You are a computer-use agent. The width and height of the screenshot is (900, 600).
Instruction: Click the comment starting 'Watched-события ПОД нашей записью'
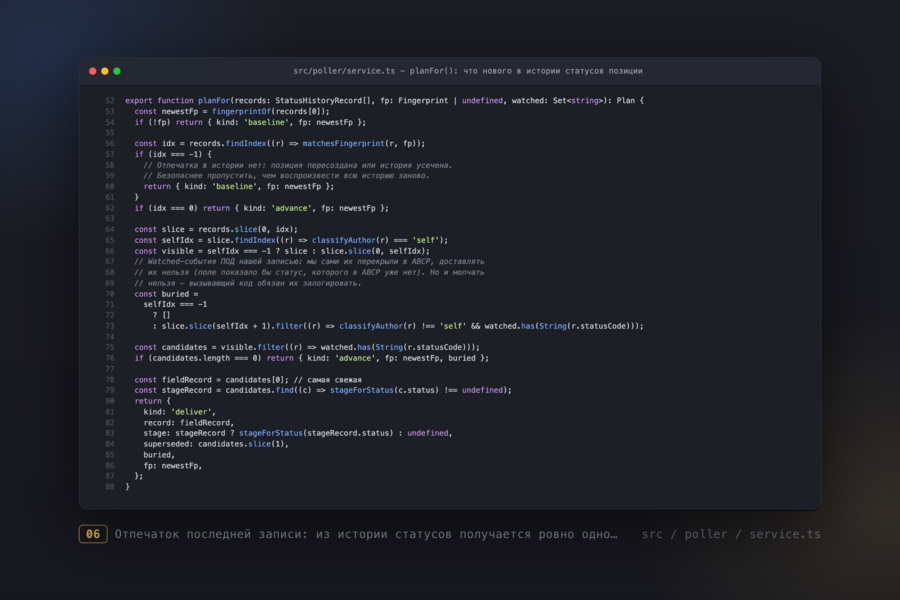click(309, 262)
